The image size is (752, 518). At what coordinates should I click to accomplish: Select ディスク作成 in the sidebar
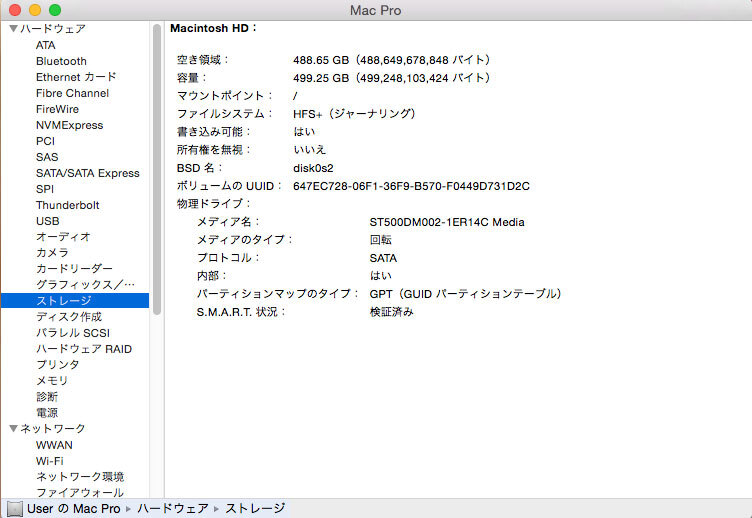click(69, 317)
